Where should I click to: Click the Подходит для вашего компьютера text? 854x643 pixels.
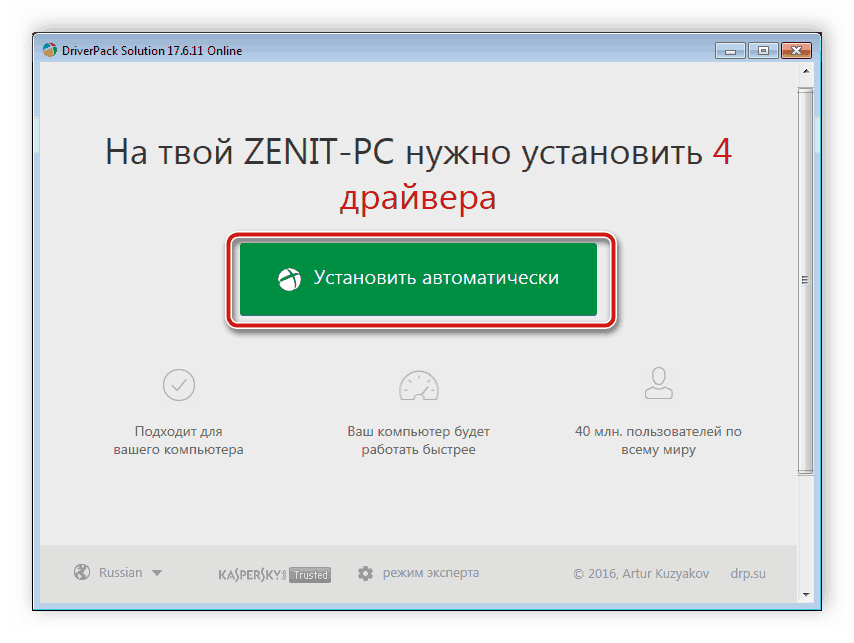point(179,440)
